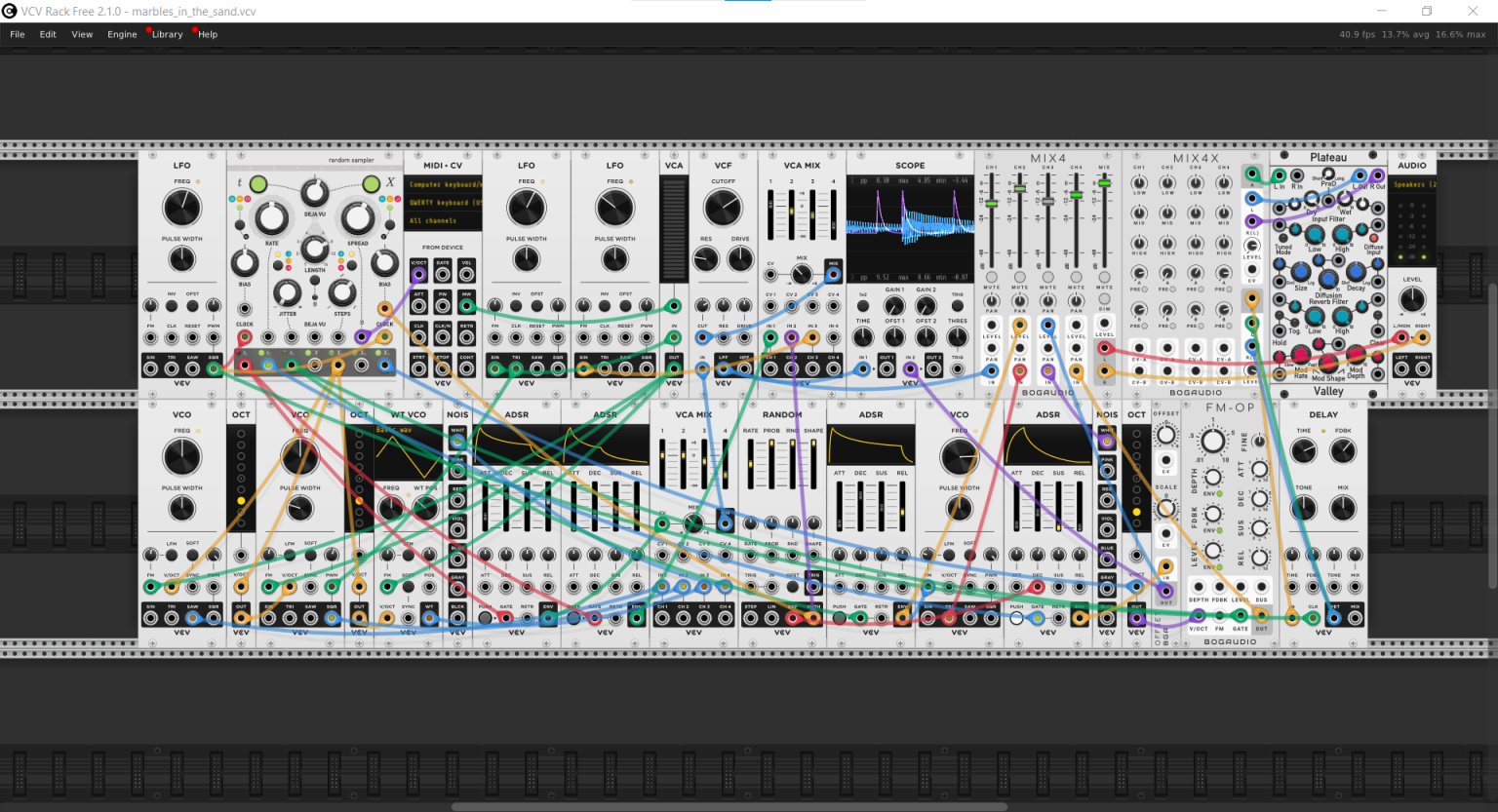Mute CH3 on the MIX4 mixer
This screenshot has width=1498, height=812.
pos(1048,278)
